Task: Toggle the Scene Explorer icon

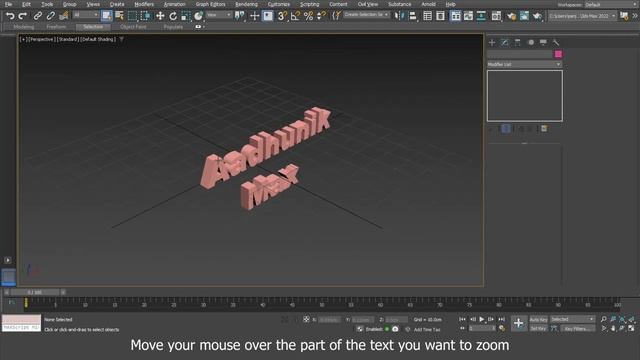Action: 427,16
